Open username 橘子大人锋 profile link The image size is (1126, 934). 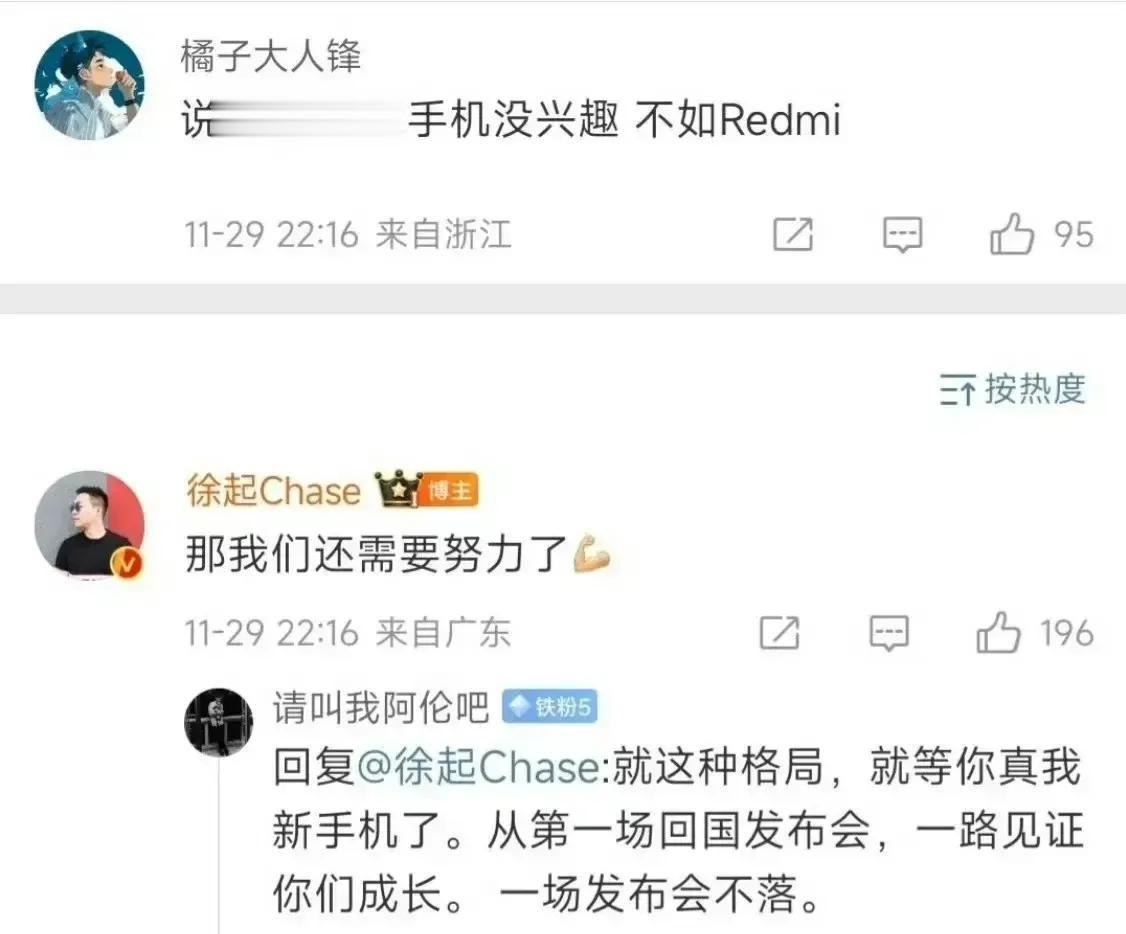tap(271, 56)
